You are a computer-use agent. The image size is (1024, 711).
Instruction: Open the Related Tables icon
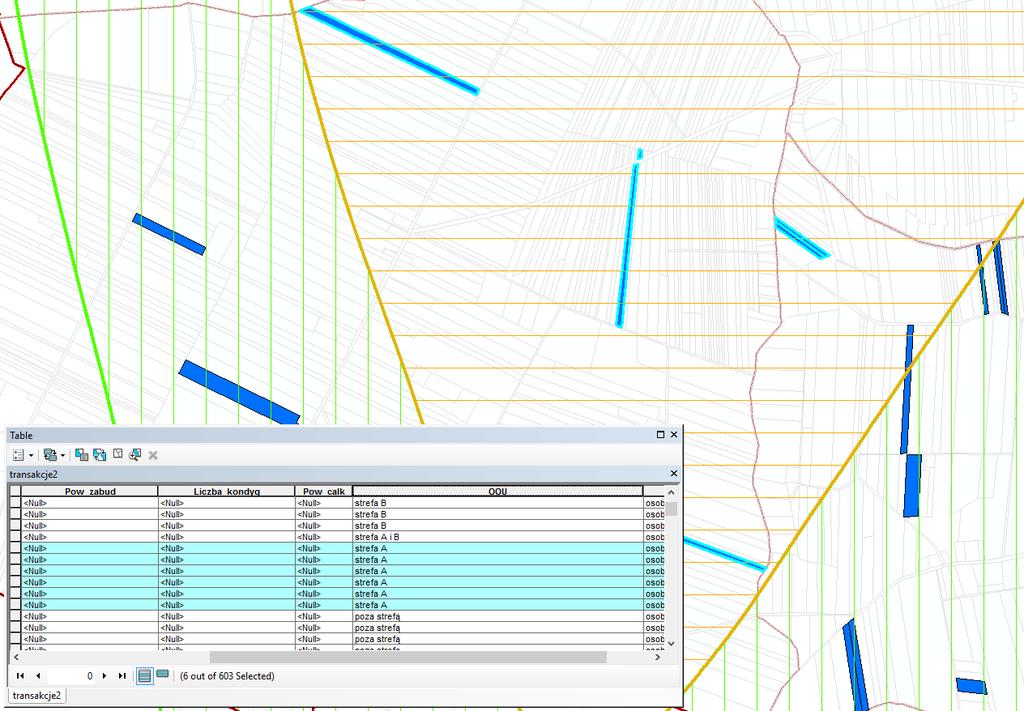click(x=50, y=455)
